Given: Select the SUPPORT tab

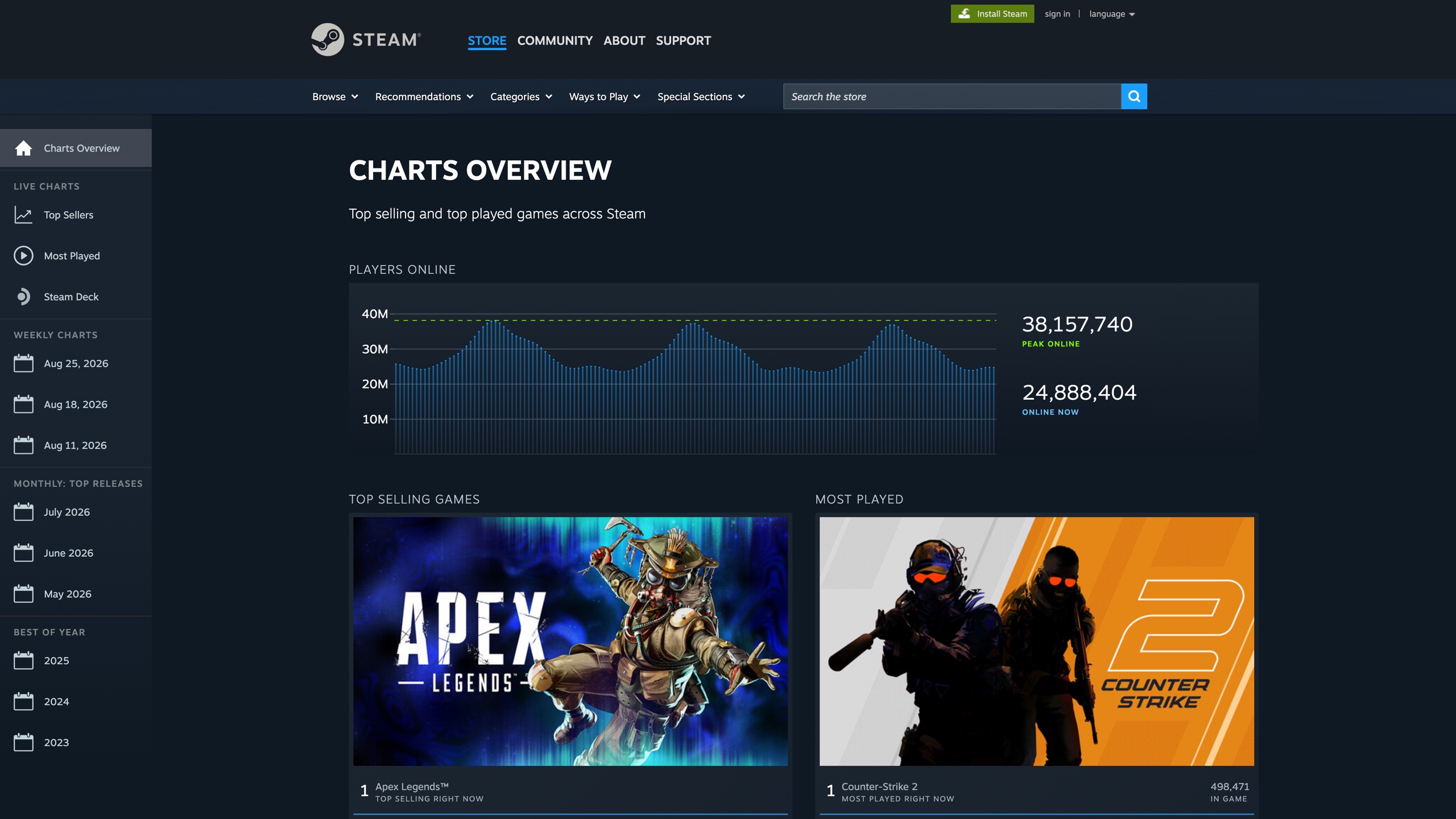Looking at the screenshot, I should pos(683,40).
